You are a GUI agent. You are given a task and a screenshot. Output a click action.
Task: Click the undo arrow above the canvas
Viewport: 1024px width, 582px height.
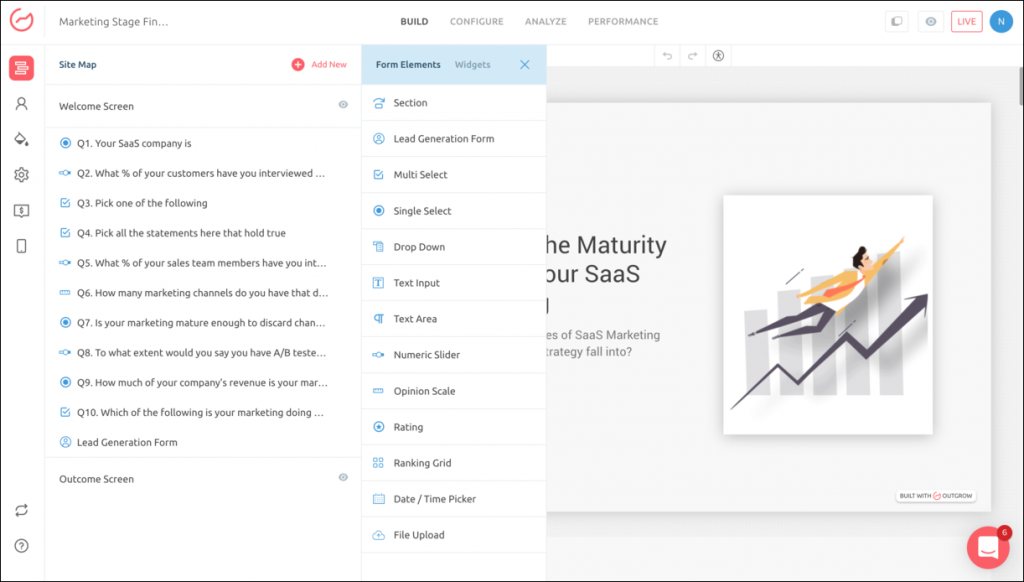667,56
